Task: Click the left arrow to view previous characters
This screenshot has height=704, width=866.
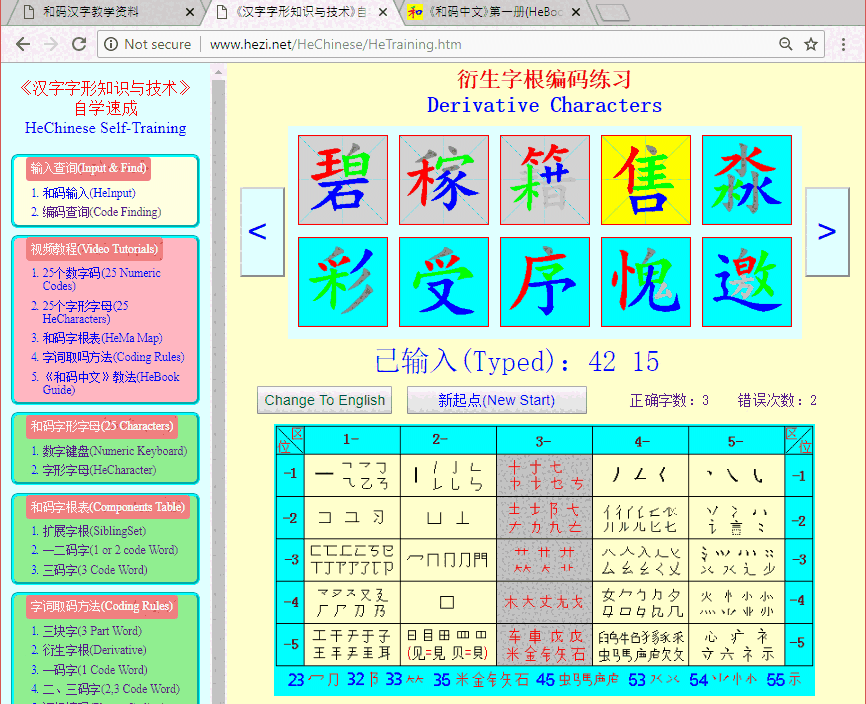Action: point(259,231)
